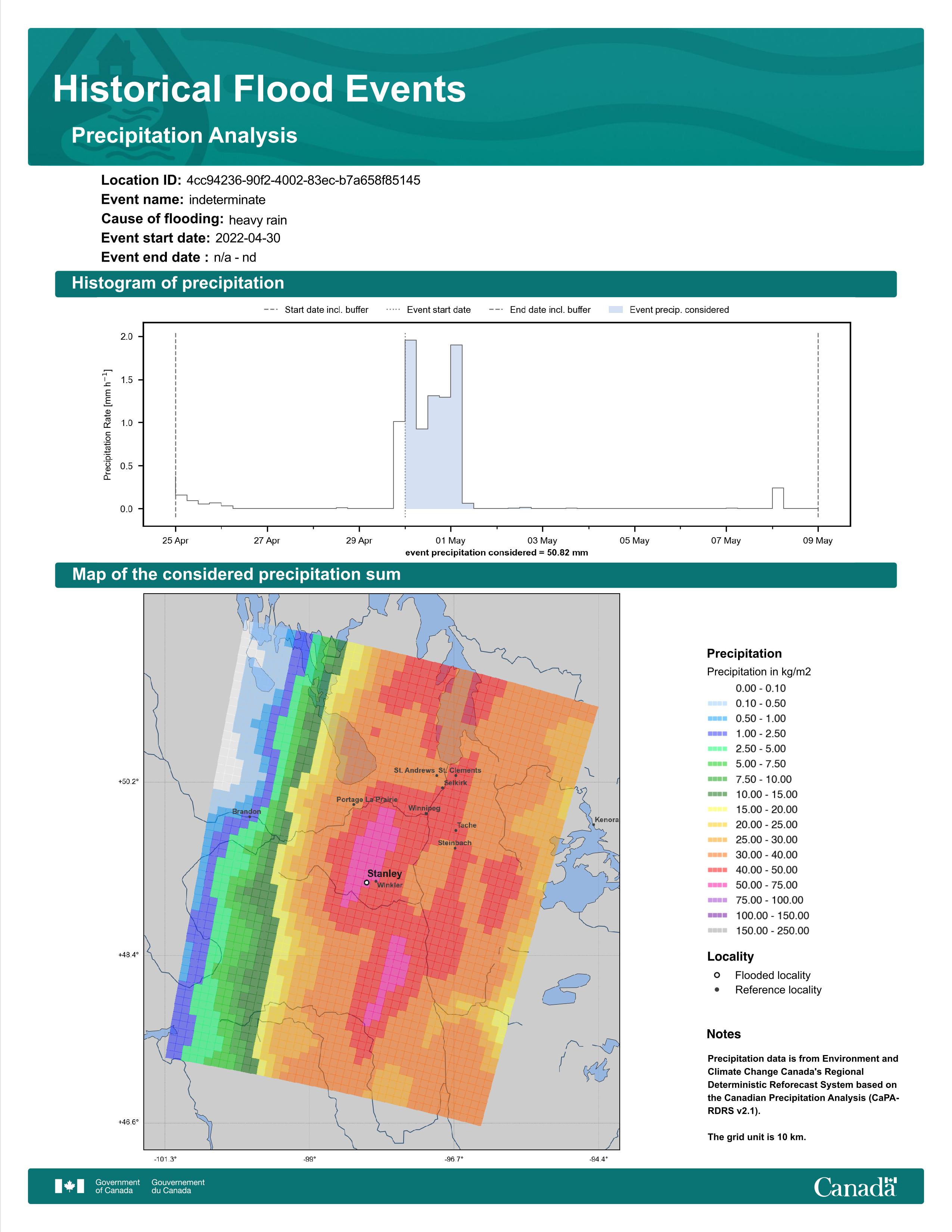Click the Brandon label on the map

click(x=246, y=811)
